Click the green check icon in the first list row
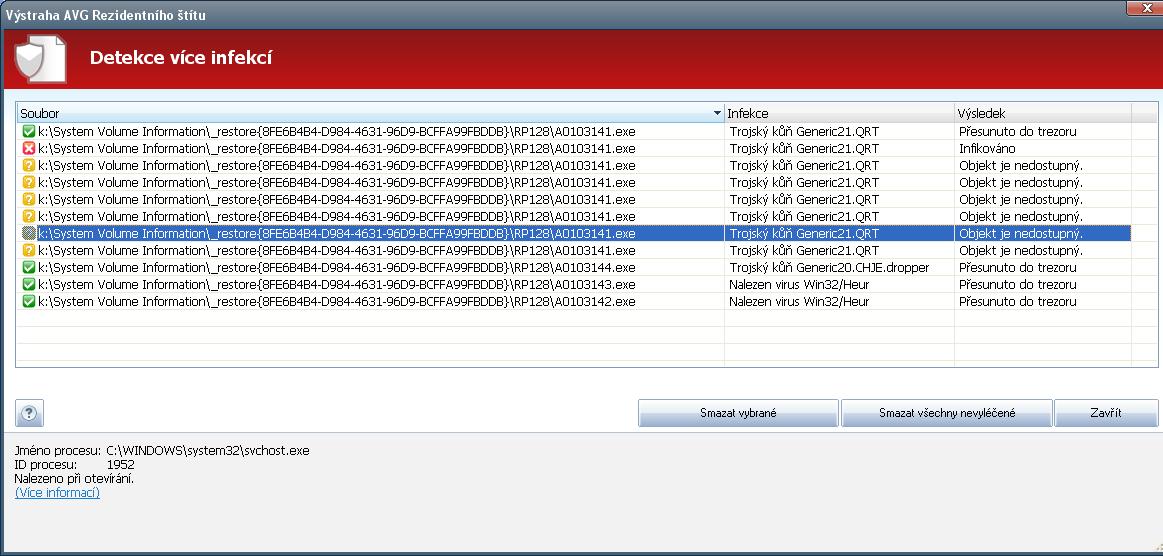This screenshot has height=556, width=1163. coord(28,132)
